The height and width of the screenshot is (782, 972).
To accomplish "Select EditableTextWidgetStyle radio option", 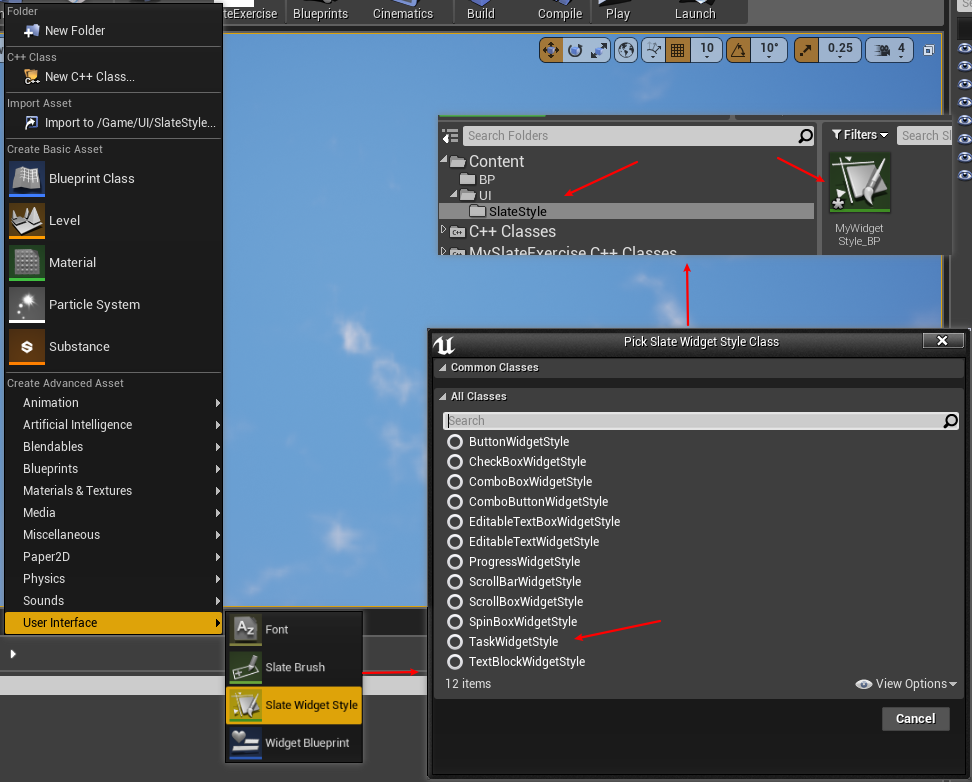I will coord(455,542).
